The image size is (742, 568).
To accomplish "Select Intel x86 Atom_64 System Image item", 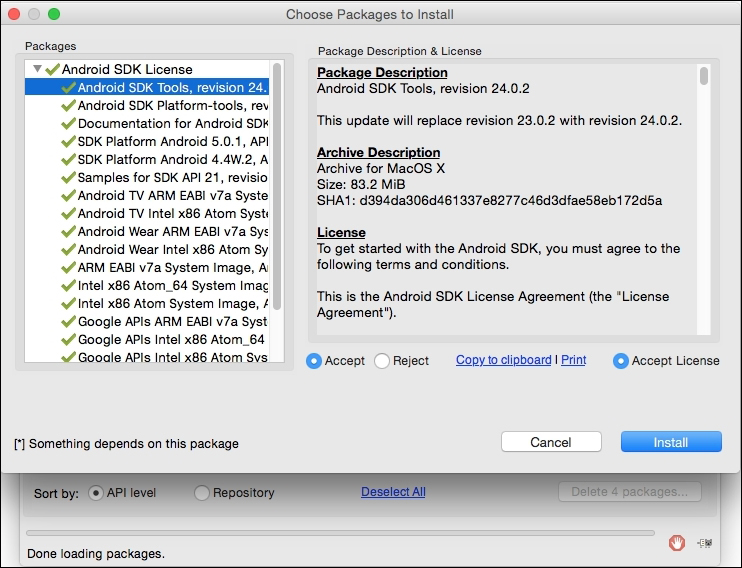I will pos(172,286).
